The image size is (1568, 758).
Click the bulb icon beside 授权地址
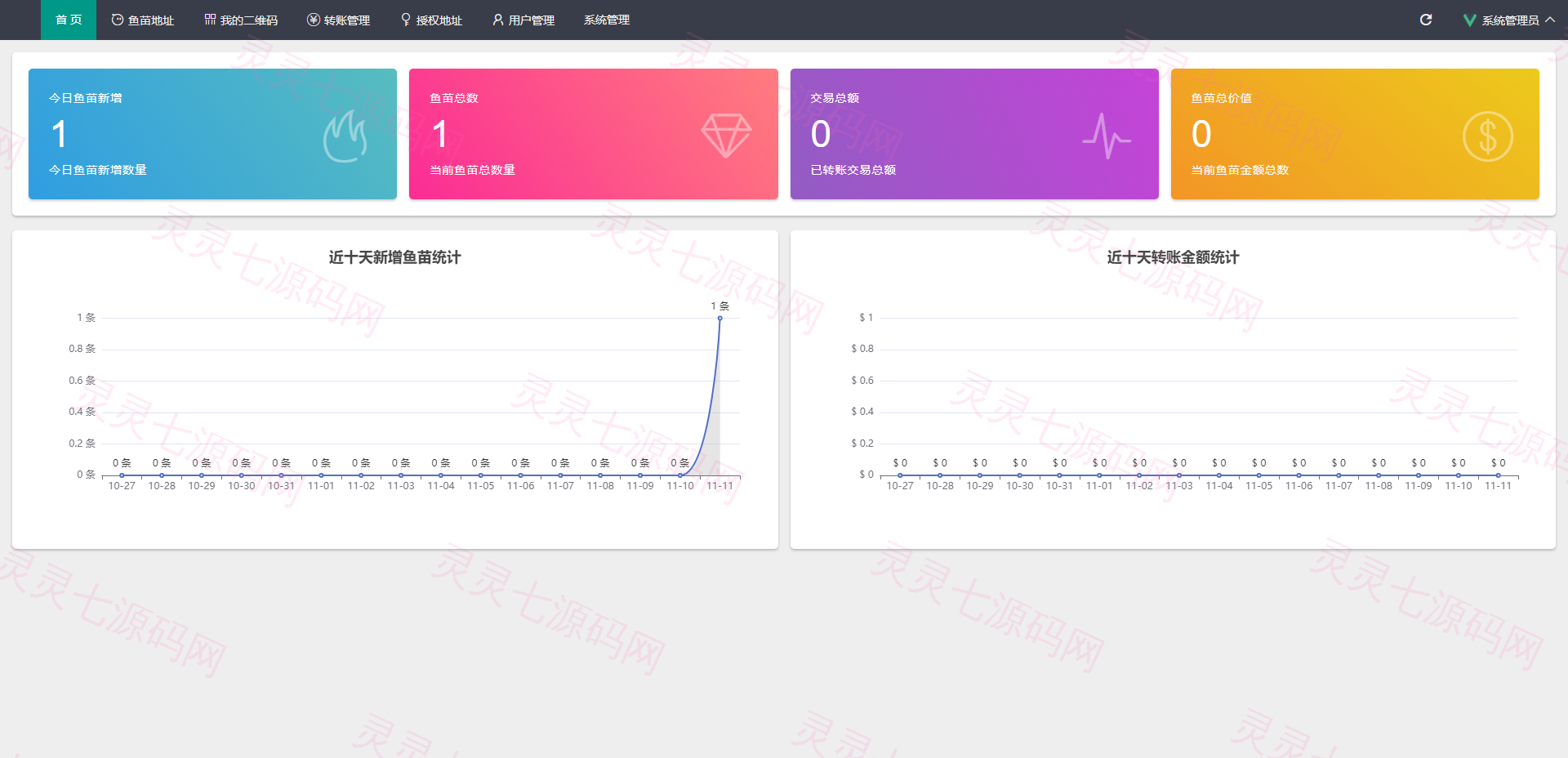(x=406, y=20)
